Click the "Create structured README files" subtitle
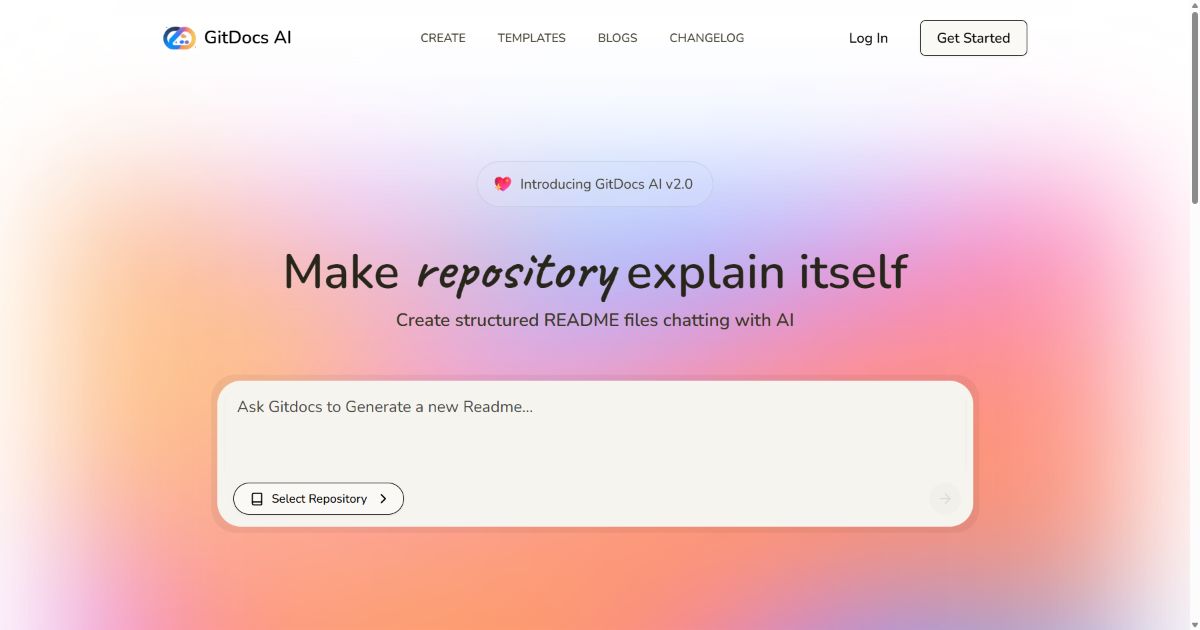Image resolution: width=1200 pixels, height=630 pixels. point(594,320)
